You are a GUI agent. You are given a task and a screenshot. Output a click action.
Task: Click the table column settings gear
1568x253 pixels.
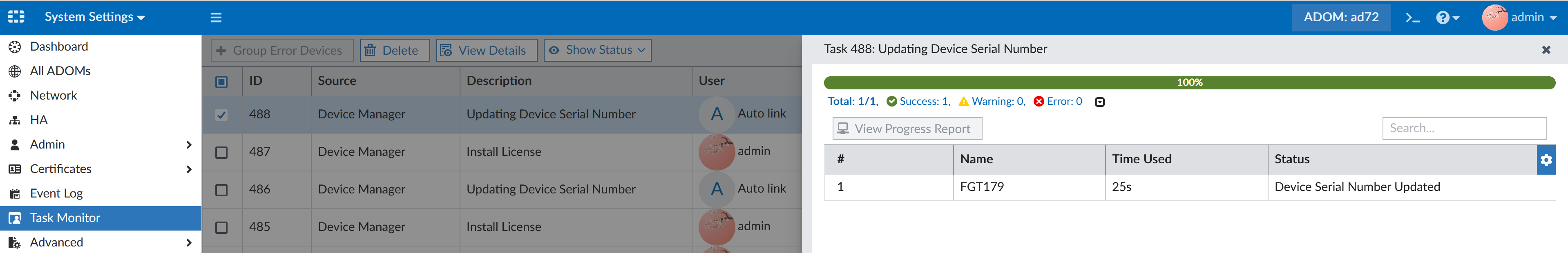click(x=1546, y=160)
